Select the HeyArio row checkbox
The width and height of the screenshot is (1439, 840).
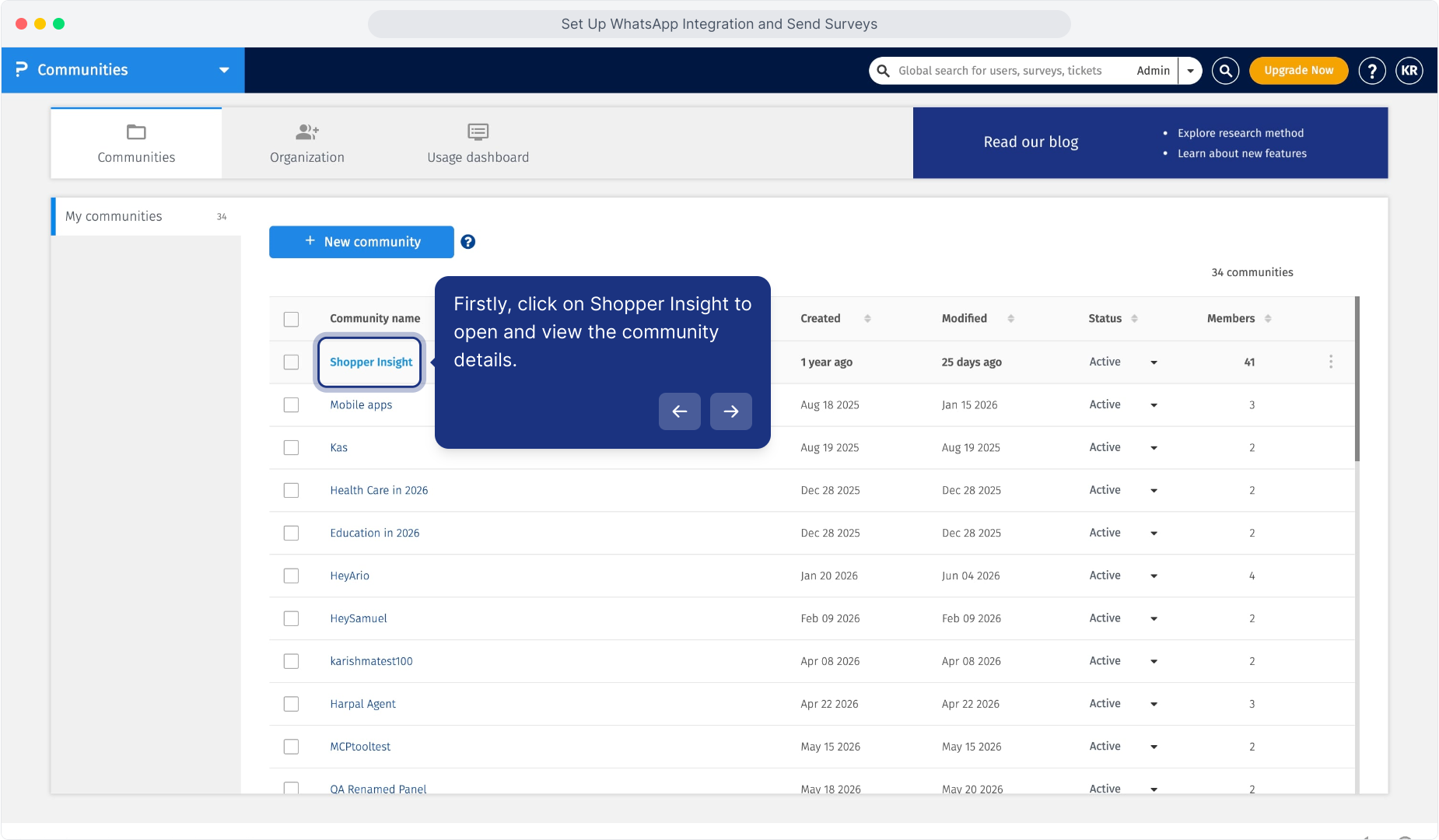pyautogui.click(x=291, y=576)
